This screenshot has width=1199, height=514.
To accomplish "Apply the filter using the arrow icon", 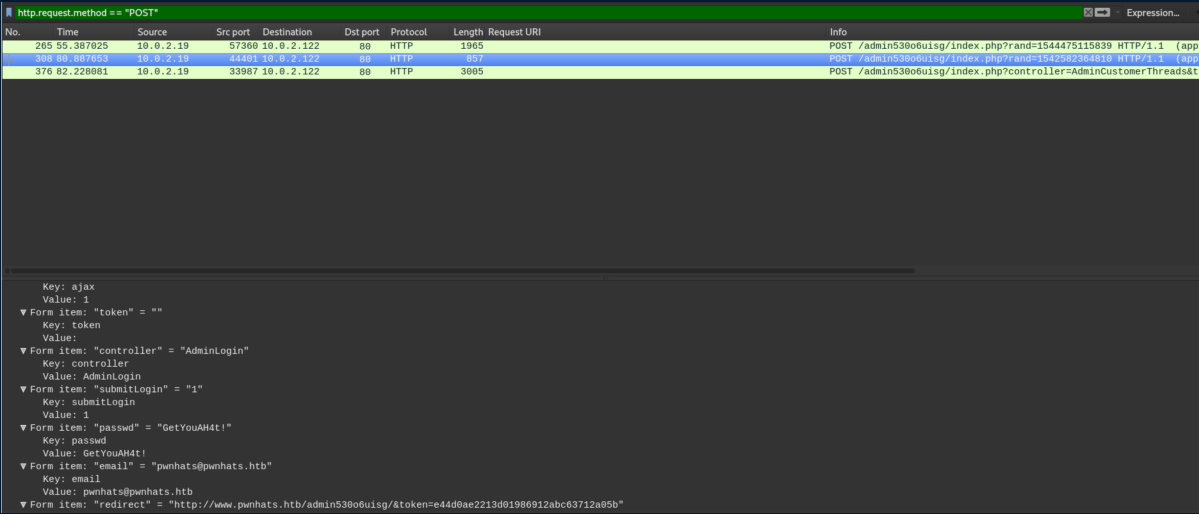I will (1102, 13).
